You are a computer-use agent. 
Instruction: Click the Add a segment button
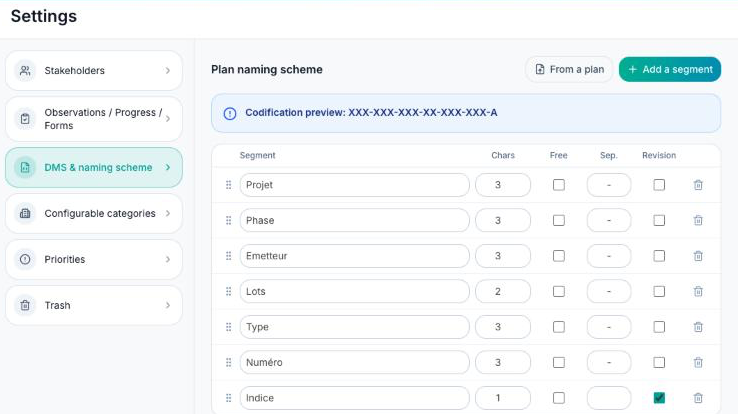670,70
